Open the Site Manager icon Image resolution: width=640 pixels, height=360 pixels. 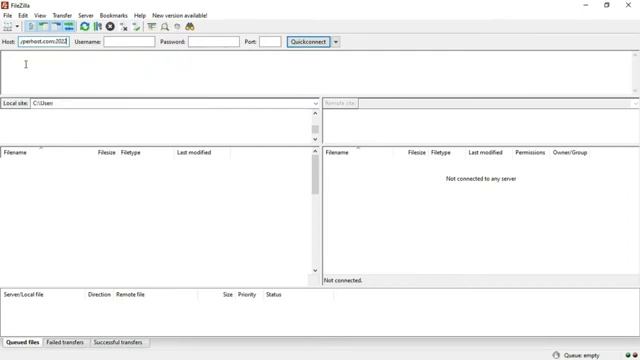[x=7, y=27]
